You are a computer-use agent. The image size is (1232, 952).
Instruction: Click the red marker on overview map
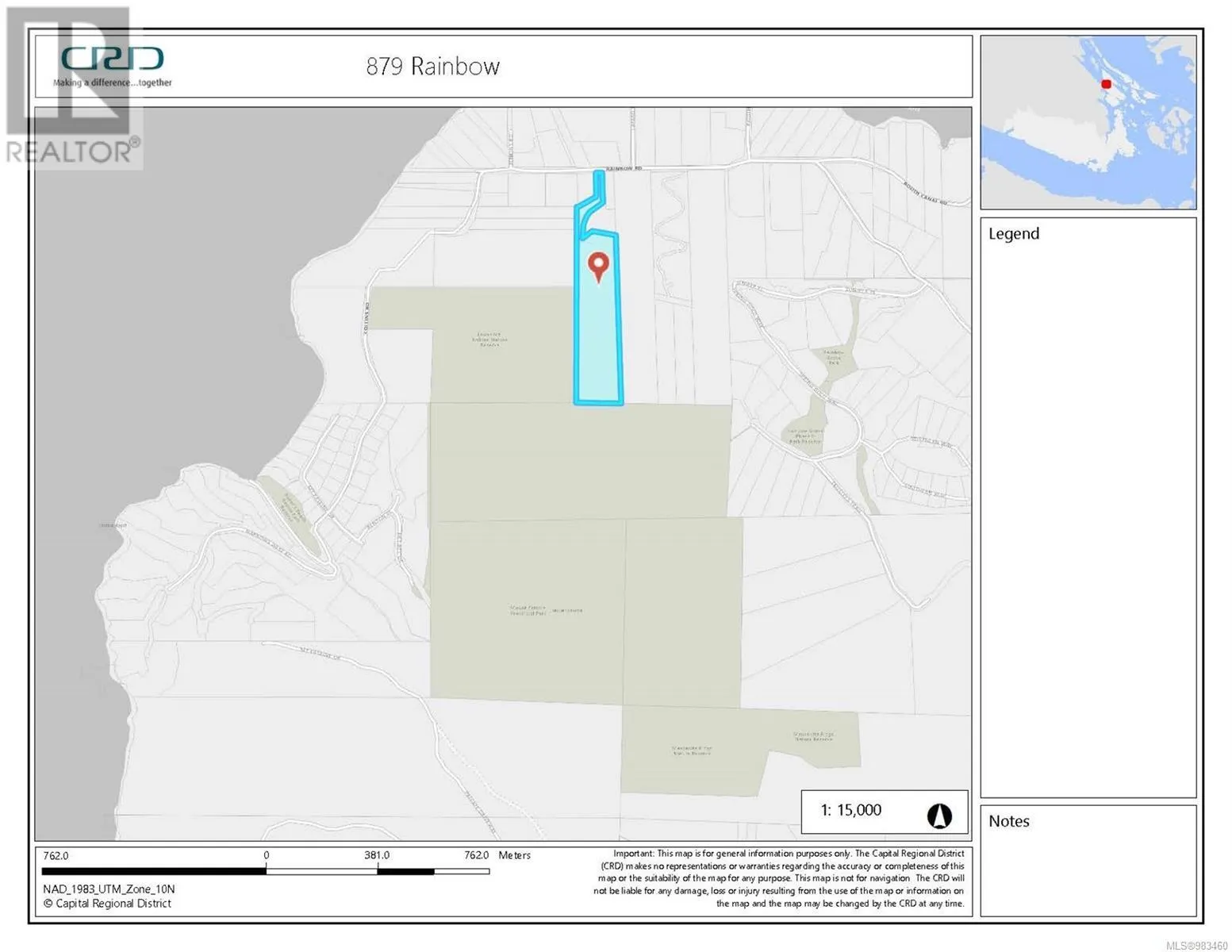point(1106,84)
